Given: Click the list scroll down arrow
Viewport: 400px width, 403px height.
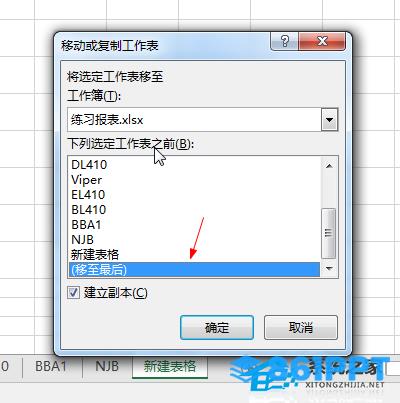Looking at the screenshot, I should click(x=329, y=268).
